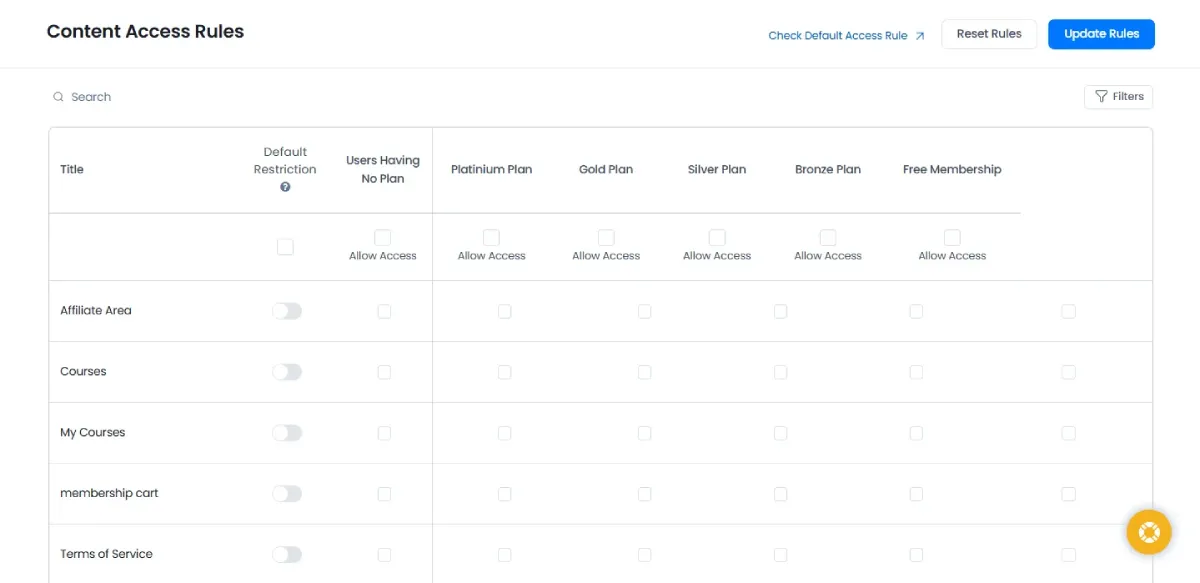Click the search magnifier icon
The width and height of the screenshot is (1200, 583).
tap(59, 97)
